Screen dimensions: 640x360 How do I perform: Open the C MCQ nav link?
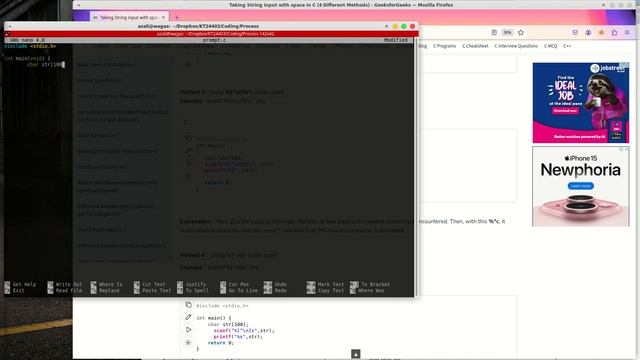click(550, 46)
